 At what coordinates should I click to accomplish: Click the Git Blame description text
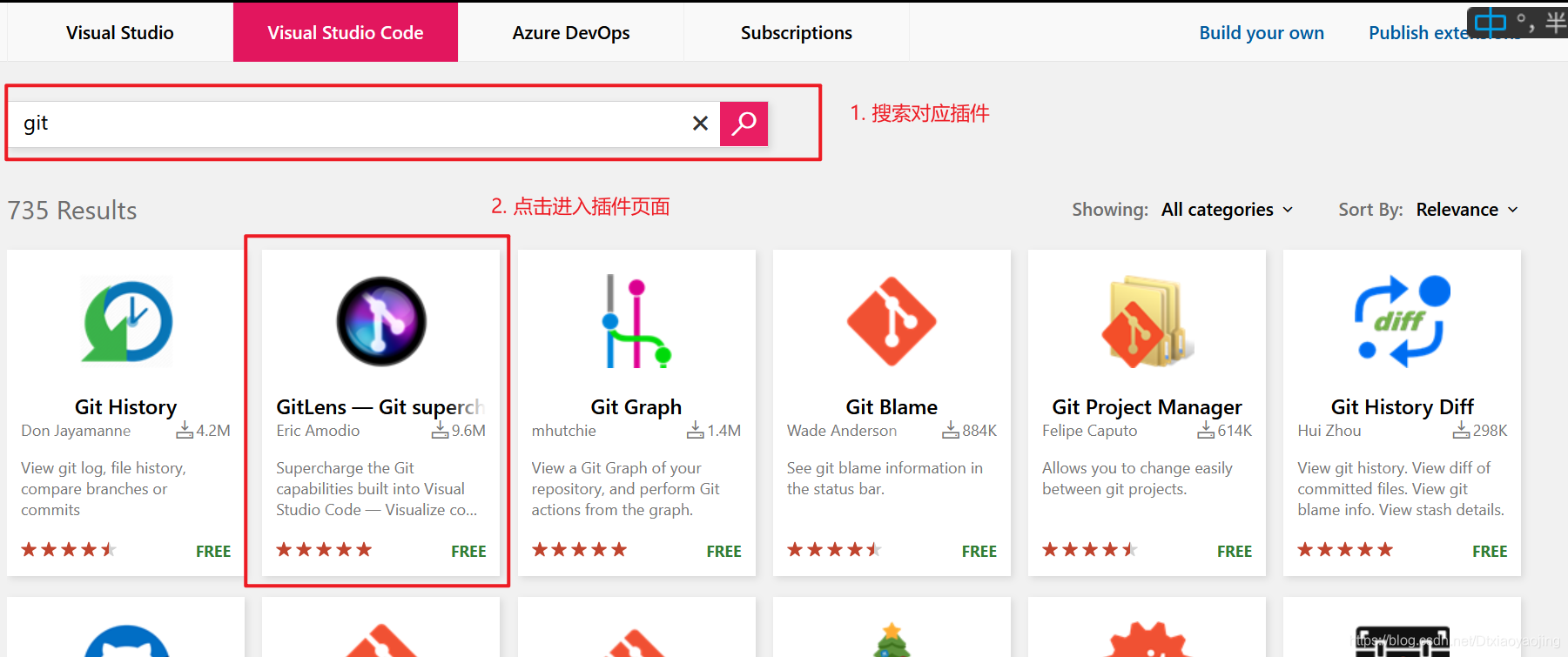[x=885, y=479]
